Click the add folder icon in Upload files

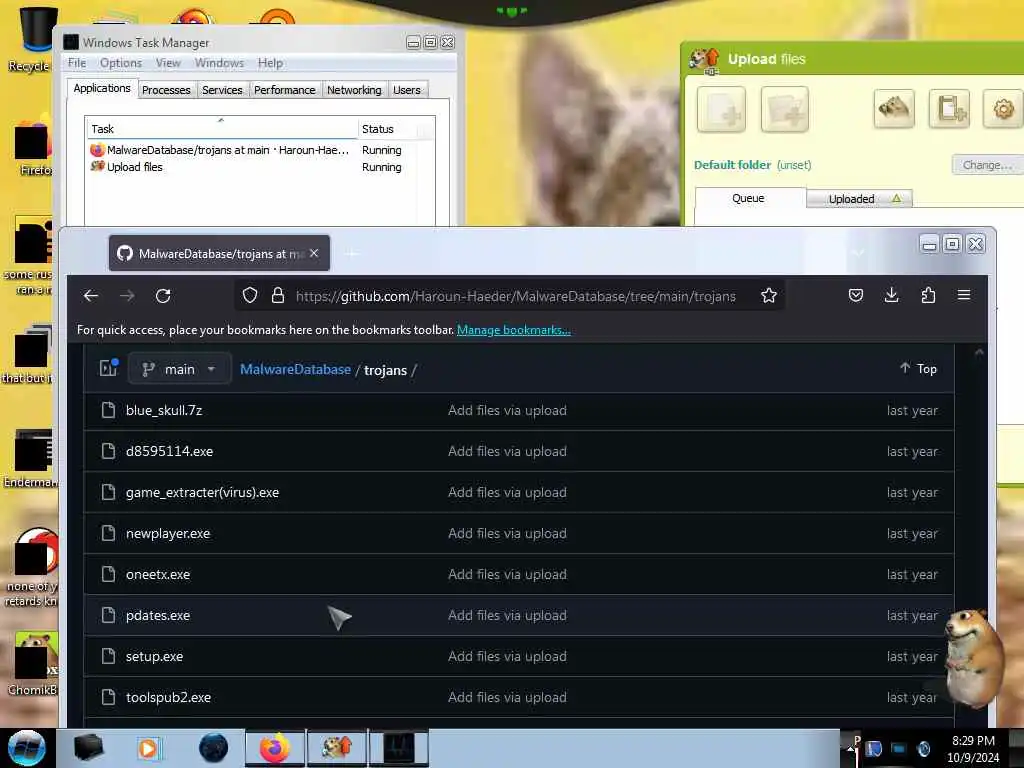click(785, 109)
